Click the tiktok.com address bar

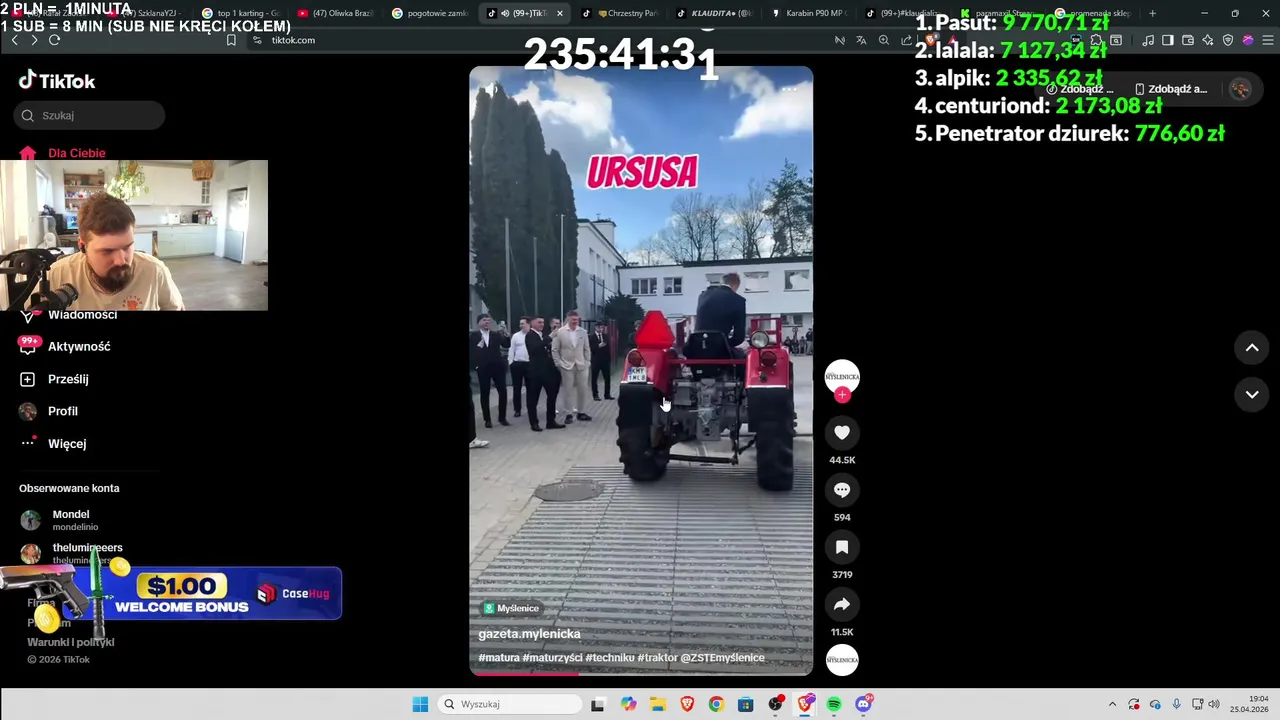(293, 40)
